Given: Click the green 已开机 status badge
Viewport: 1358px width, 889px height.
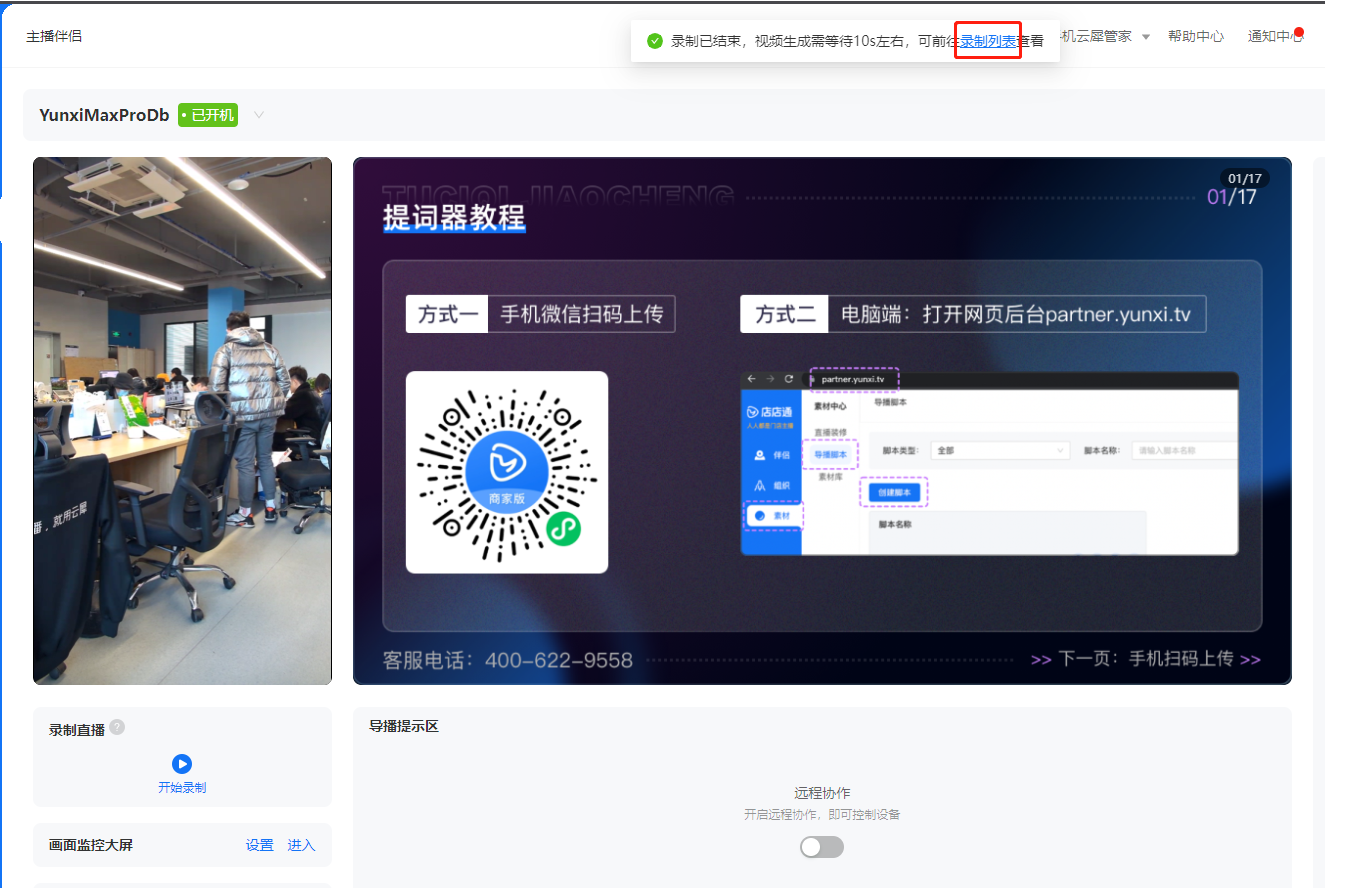Looking at the screenshot, I should [x=208, y=115].
